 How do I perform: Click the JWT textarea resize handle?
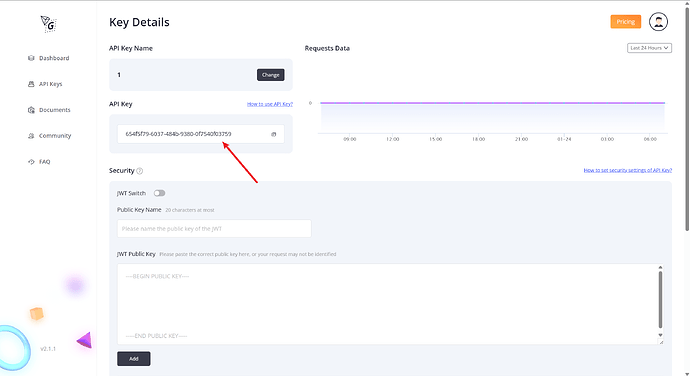click(x=660, y=342)
